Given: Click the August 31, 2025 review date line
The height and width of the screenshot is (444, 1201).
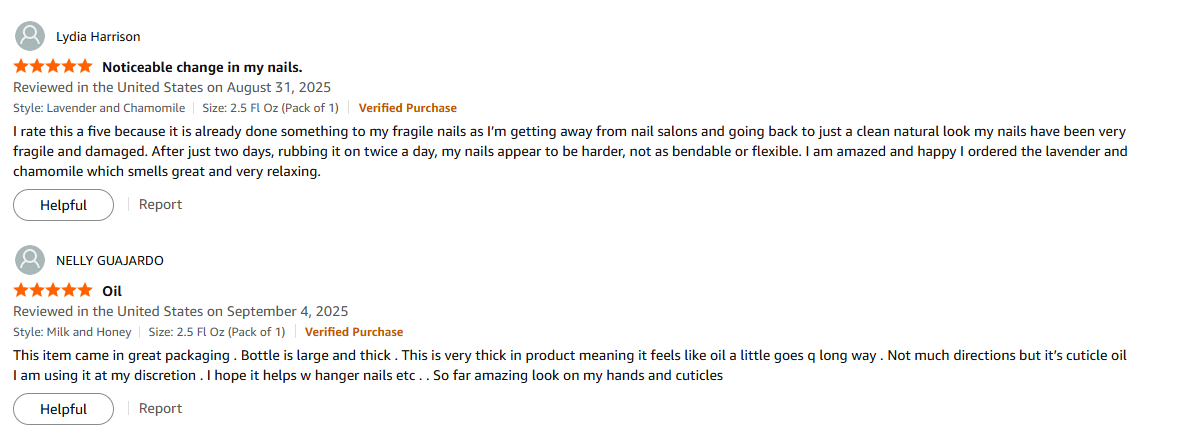Looking at the screenshot, I should 172,88.
